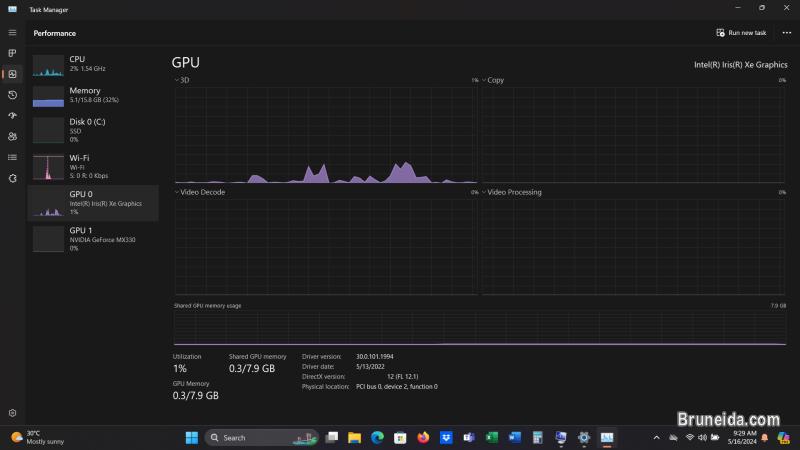Open Windows Start menu on taskbar
This screenshot has height=450, width=800.
pos(191,437)
